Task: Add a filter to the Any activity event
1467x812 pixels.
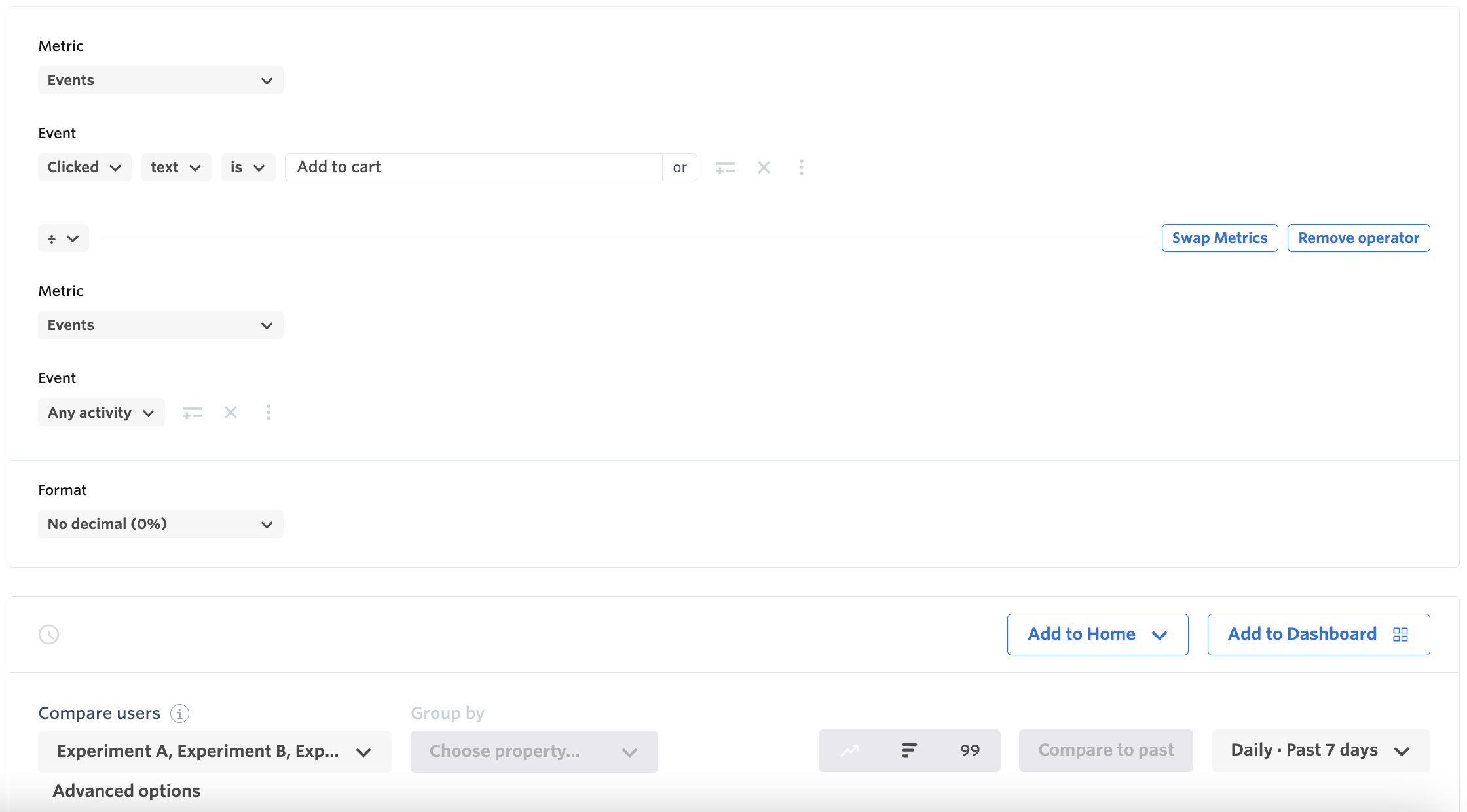Action: pyautogui.click(x=192, y=412)
